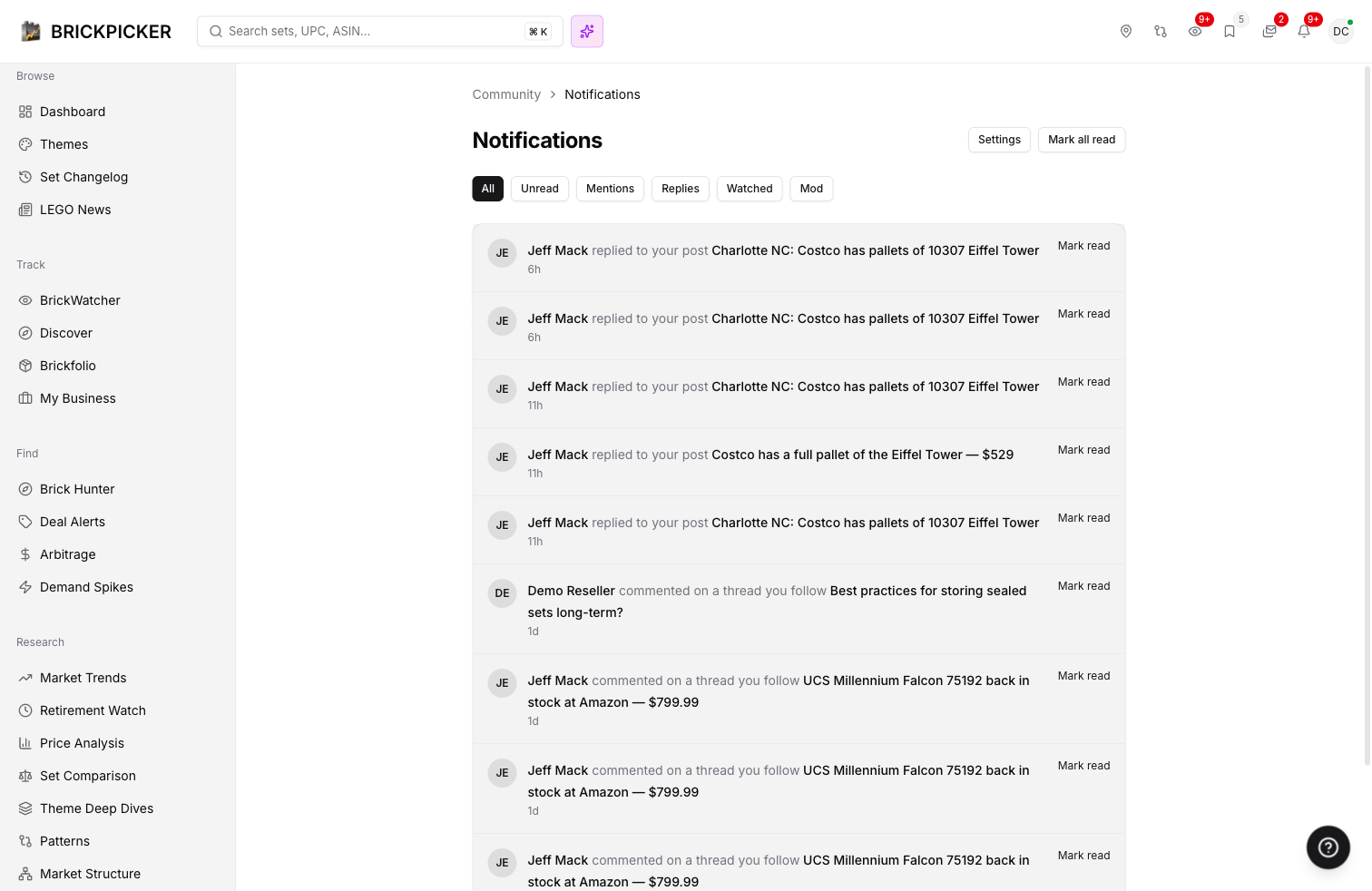Open Deal Alerts in sidebar
1372x891 pixels.
click(x=117, y=522)
